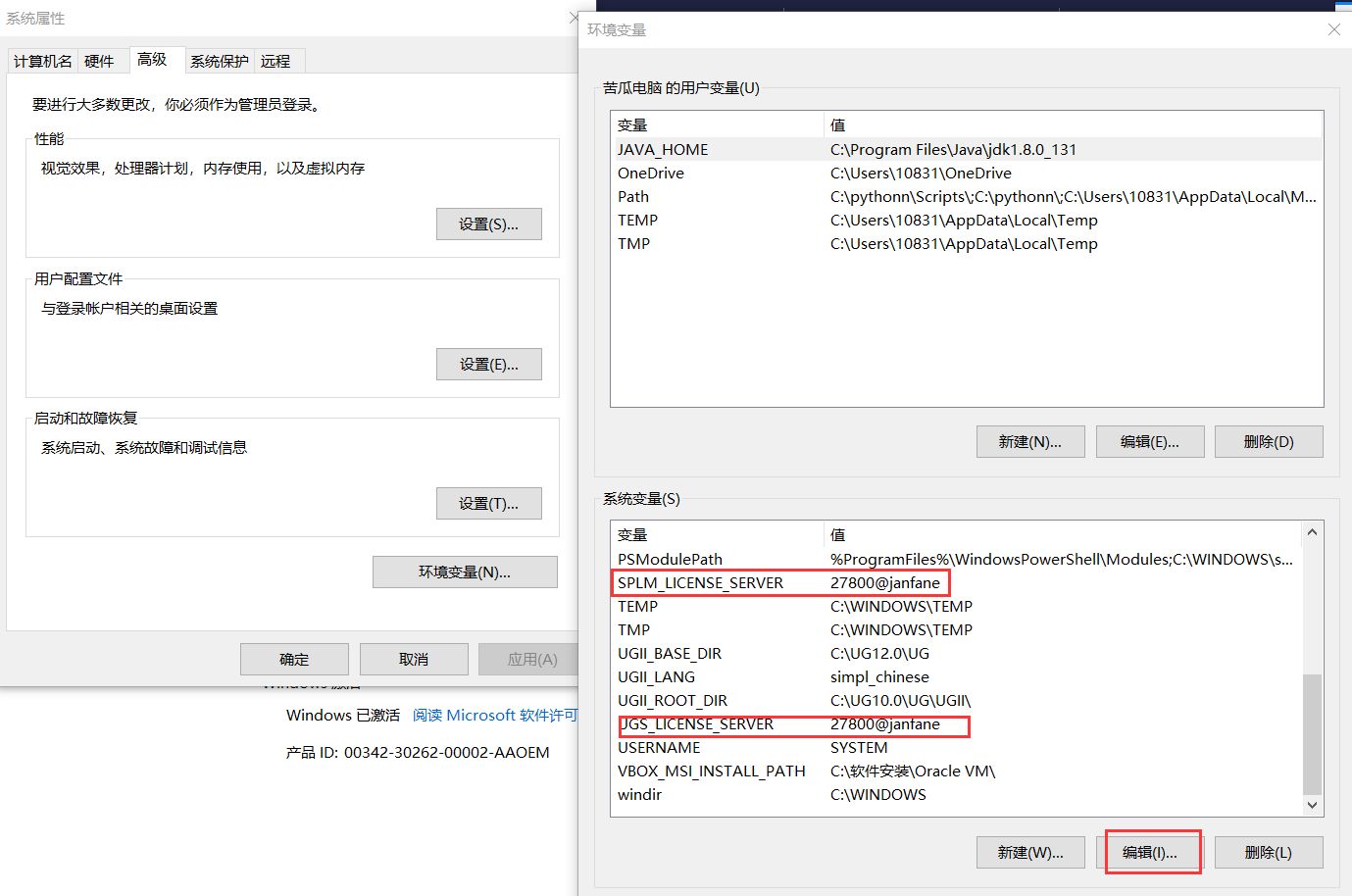Click the highlighted 编辑(I) button

coord(1151,852)
